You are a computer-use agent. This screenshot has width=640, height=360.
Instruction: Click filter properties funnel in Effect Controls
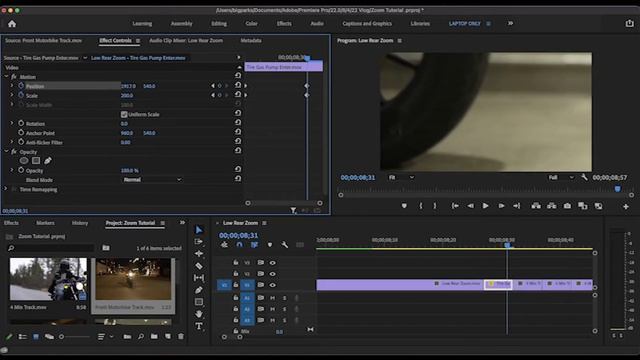(x=293, y=210)
